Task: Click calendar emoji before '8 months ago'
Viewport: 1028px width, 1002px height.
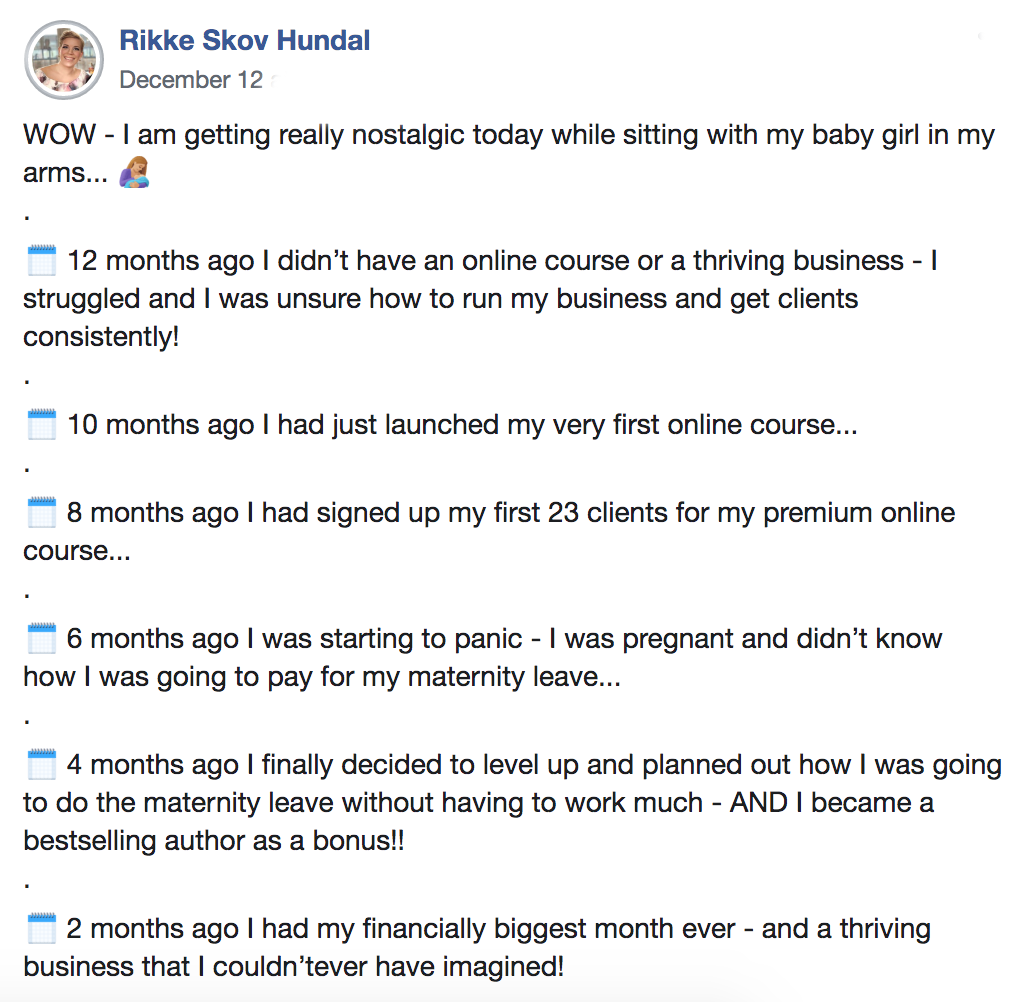Action: point(41,512)
